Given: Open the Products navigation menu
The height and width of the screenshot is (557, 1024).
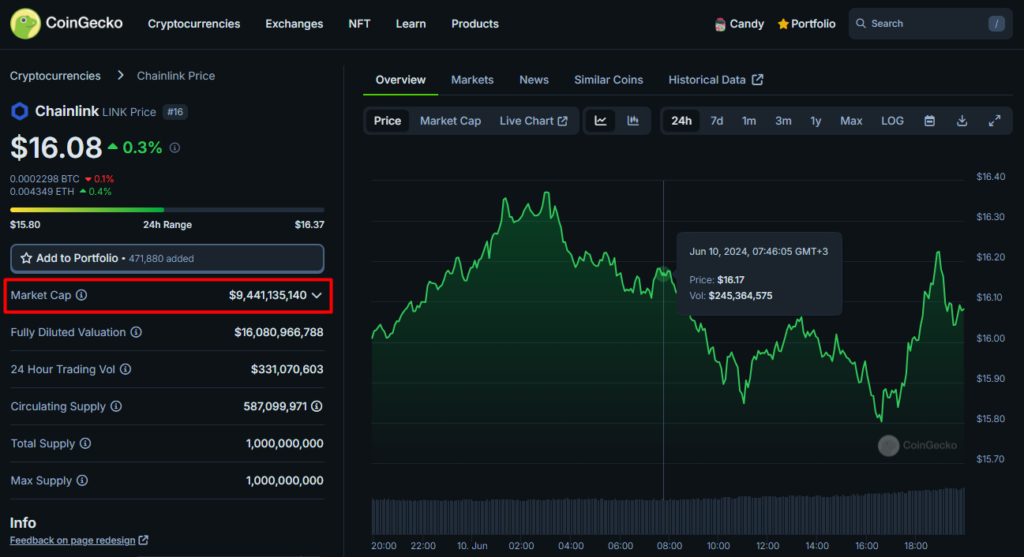Looking at the screenshot, I should point(474,24).
